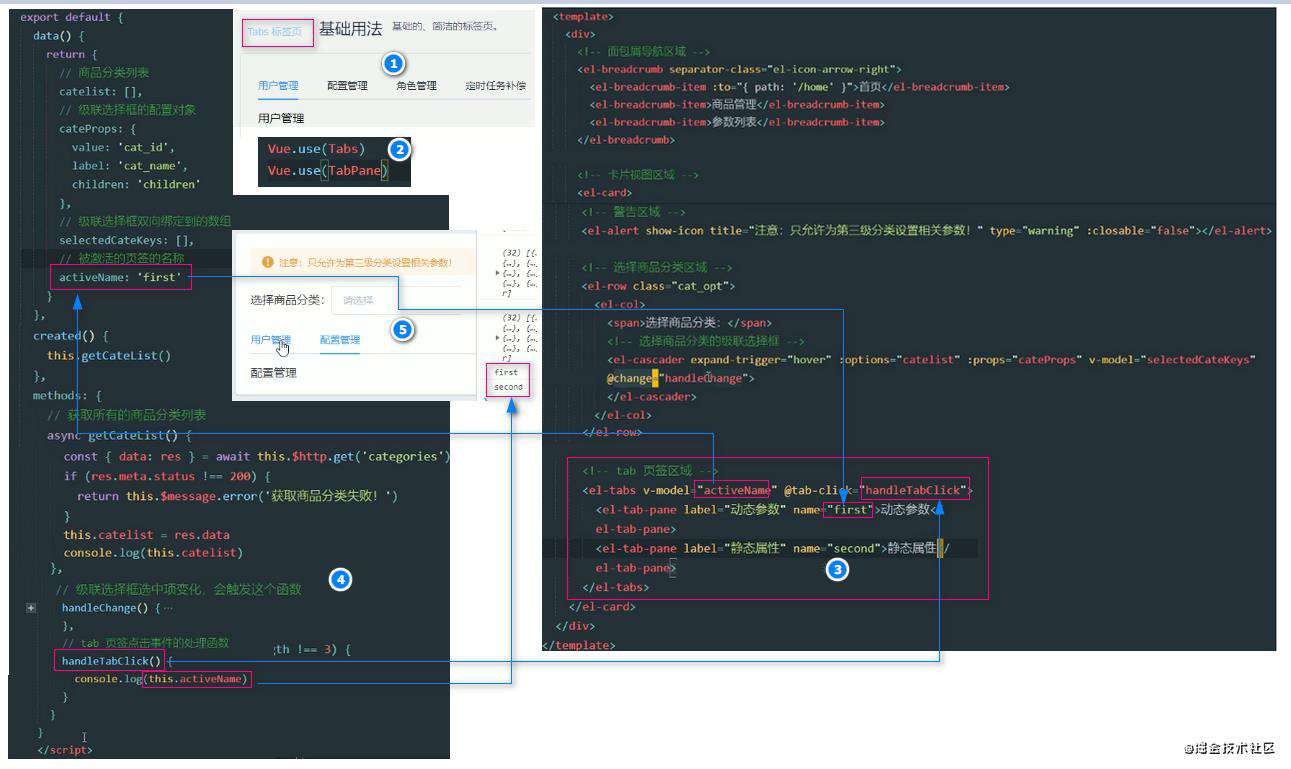Click the console.log(this.activeName) line
The width and height of the screenshot is (1291, 769).
pyautogui.click(x=161, y=680)
